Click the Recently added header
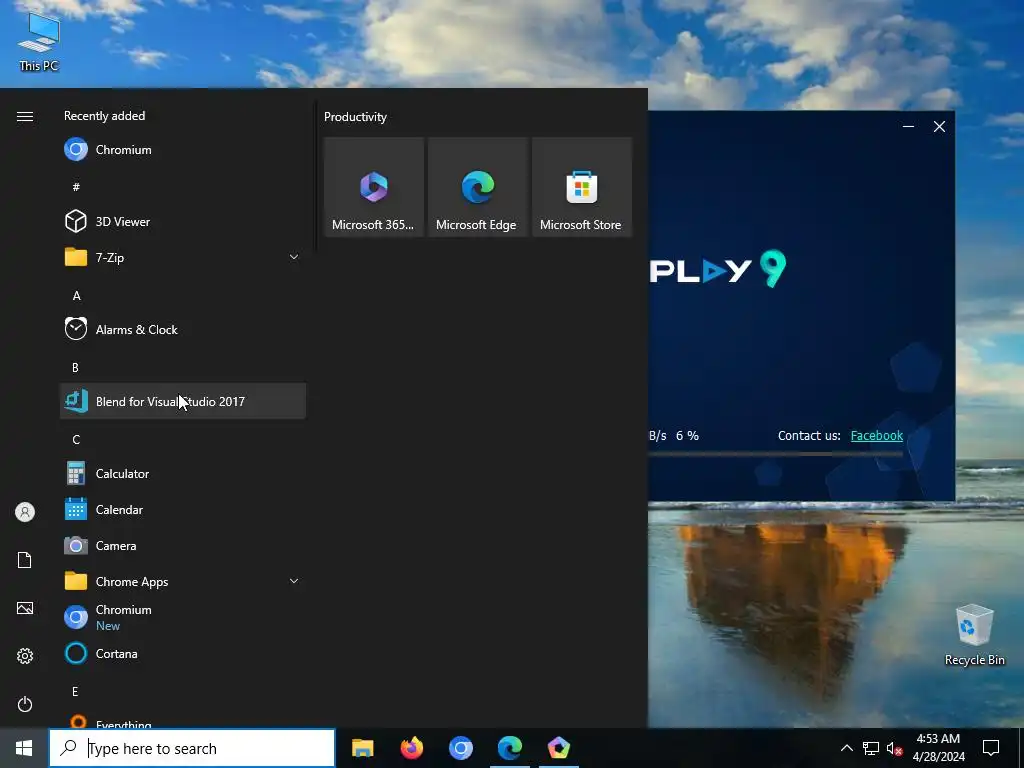The image size is (1024, 768). coord(104,116)
